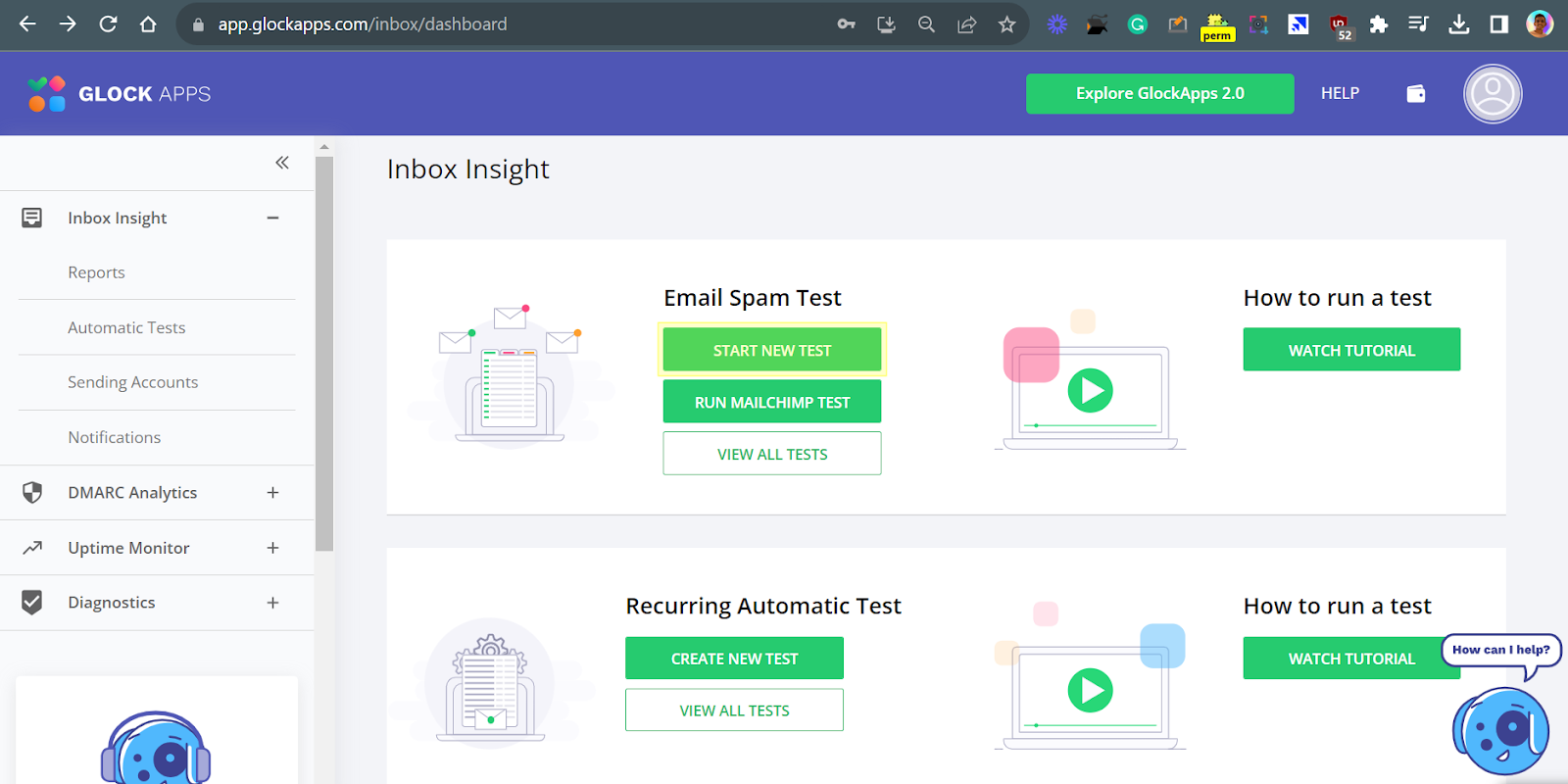Image resolution: width=1568 pixels, height=784 pixels.
Task: Click the GlockApps logo
Action: [x=119, y=94]
